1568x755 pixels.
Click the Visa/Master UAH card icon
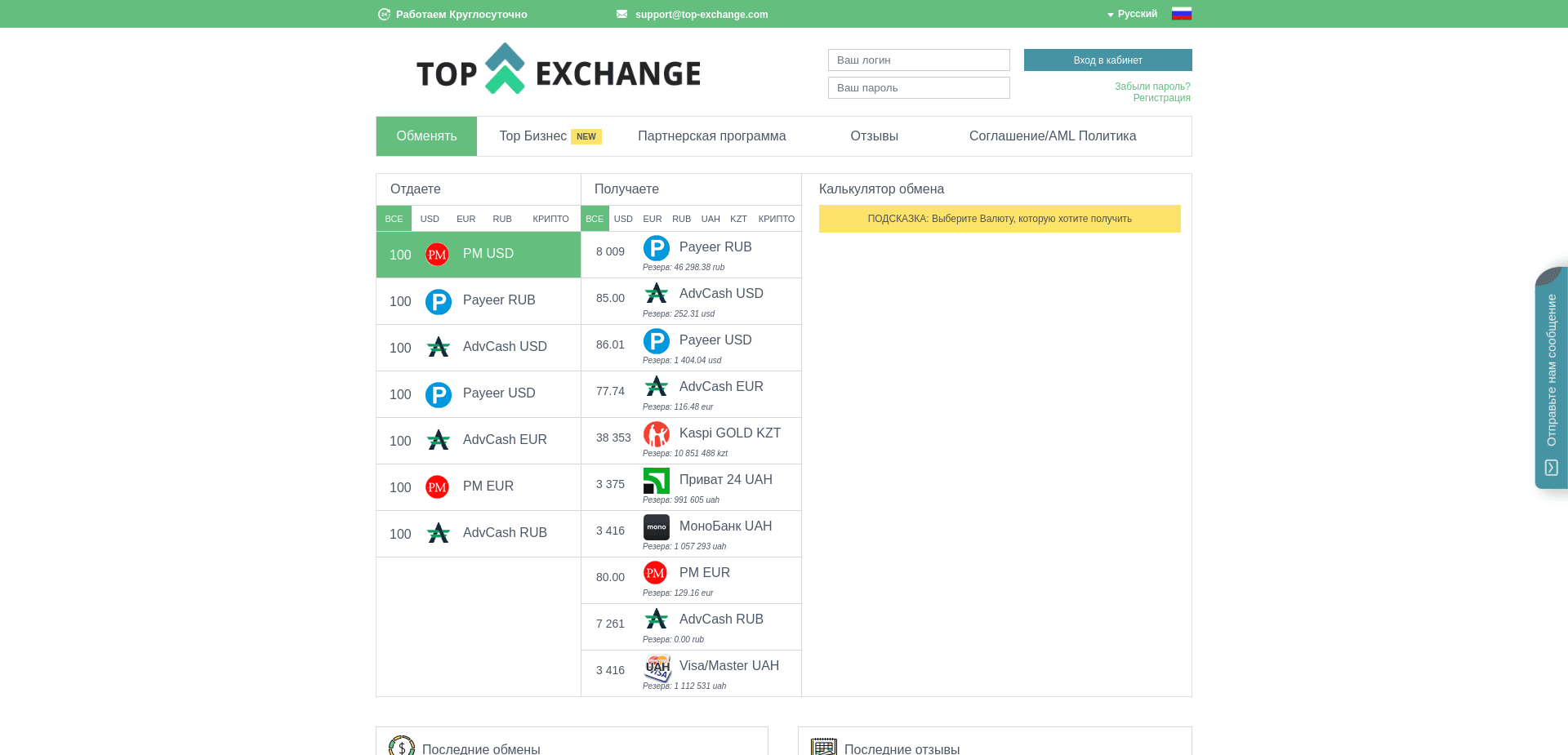pyautogui.click(x=656, y=667)
